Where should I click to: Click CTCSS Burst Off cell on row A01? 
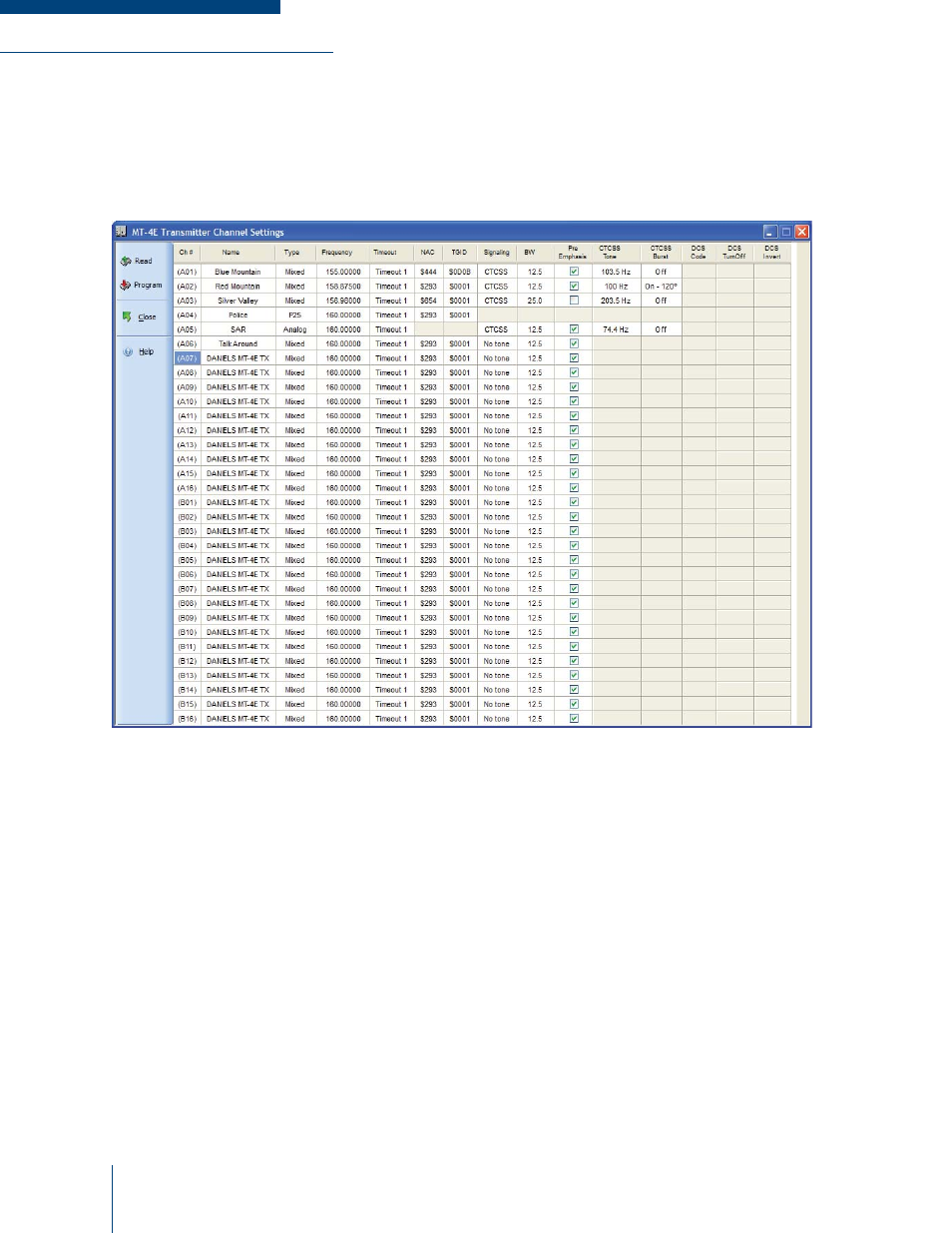coord(661,272)
